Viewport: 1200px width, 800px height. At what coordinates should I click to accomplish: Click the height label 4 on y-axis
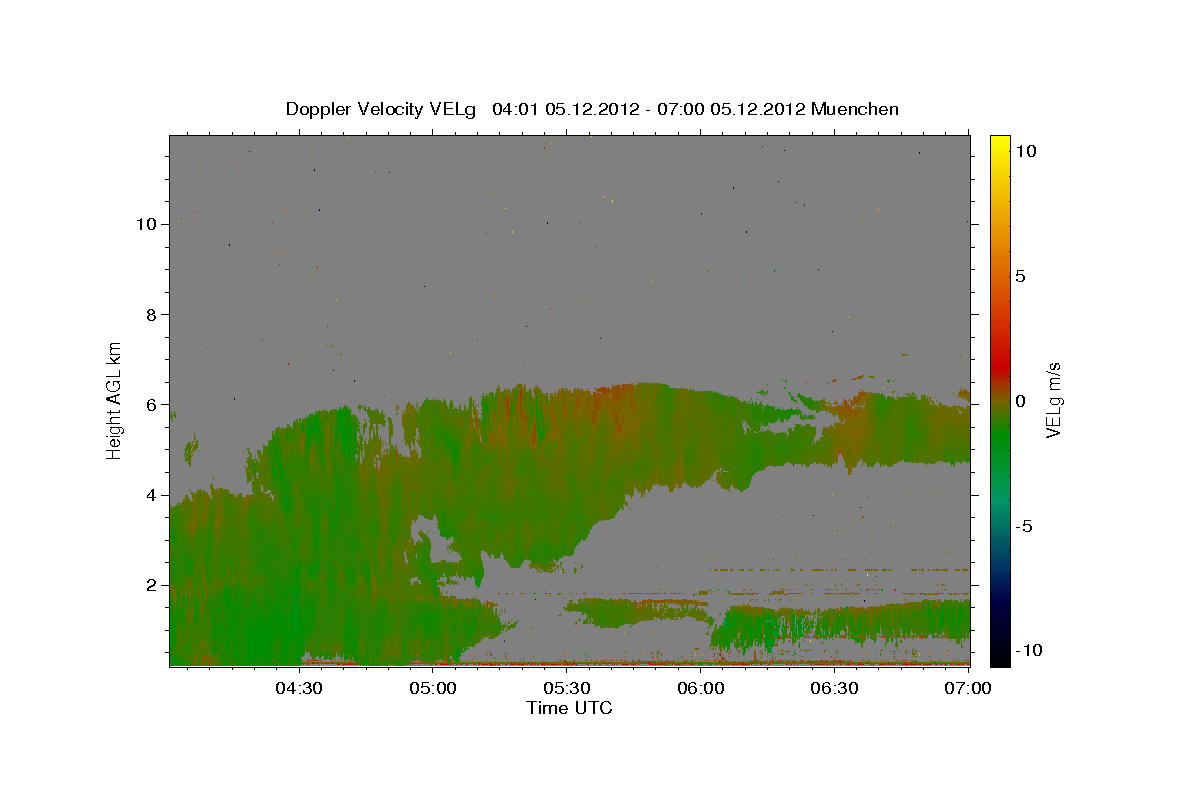[x=150, y=495]
